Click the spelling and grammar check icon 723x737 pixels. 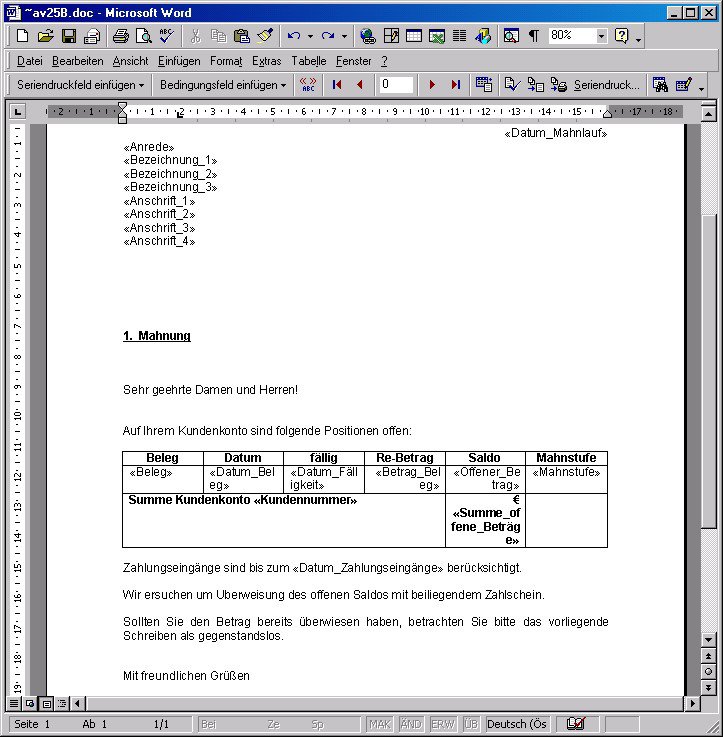tap(166, 36)
